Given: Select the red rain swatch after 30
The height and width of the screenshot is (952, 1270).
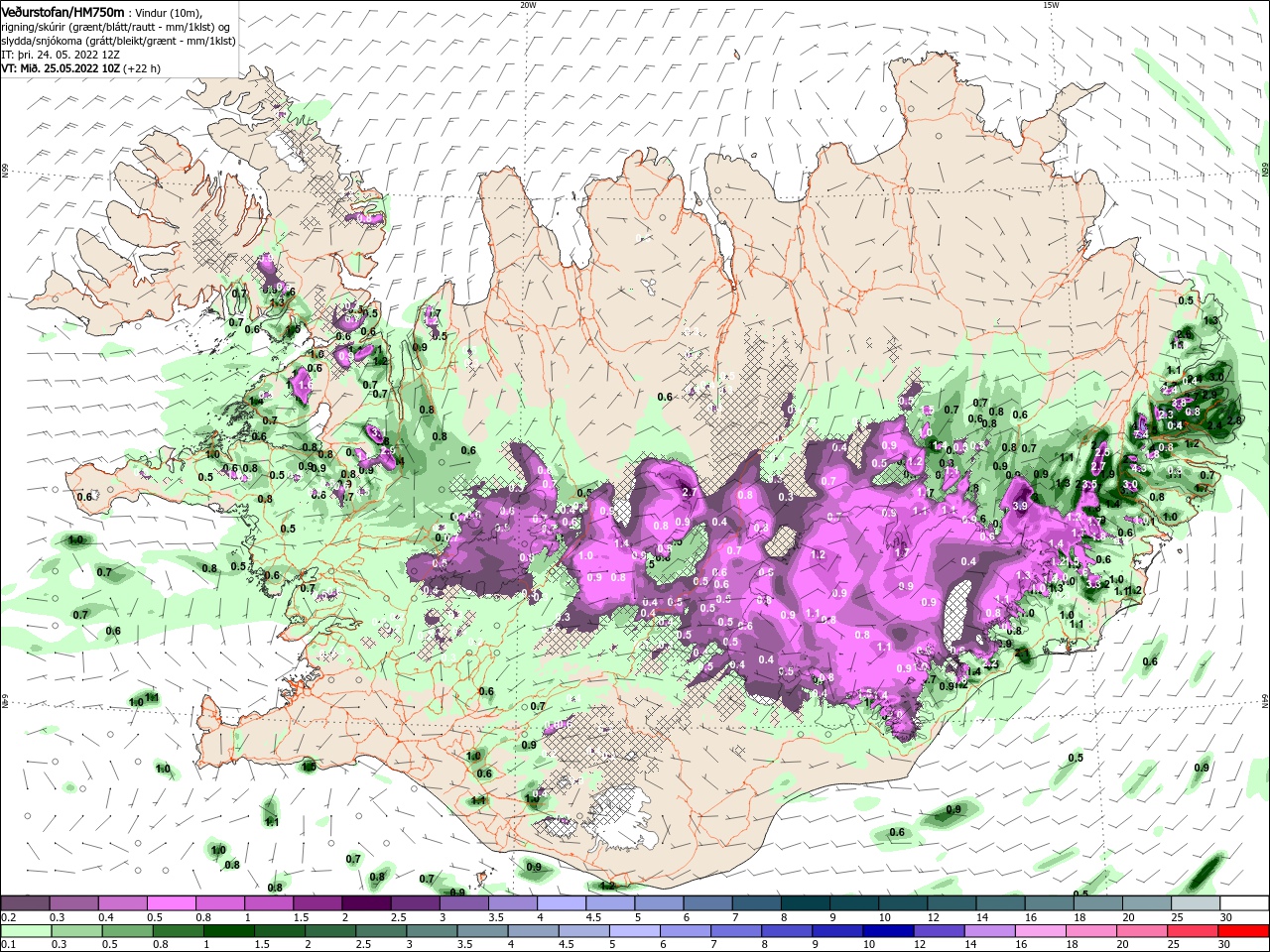Looking at the screenshot, I should 1243,931.
